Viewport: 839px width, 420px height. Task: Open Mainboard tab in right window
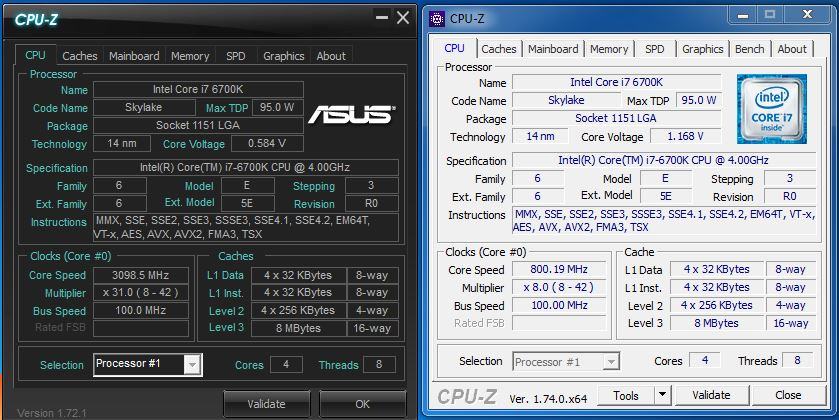tap(553, 49)
